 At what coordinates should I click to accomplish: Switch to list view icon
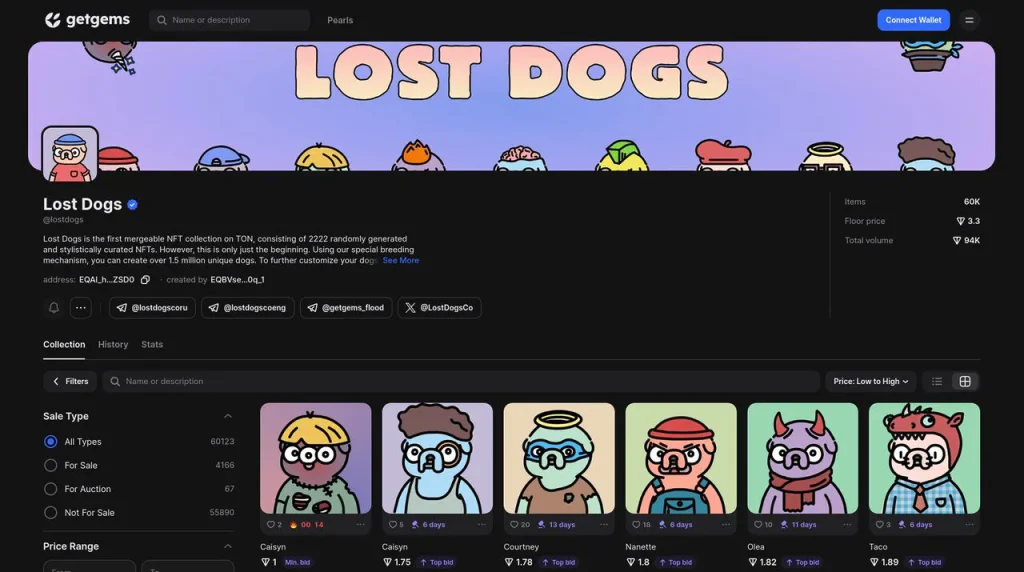tap(936, 381)
